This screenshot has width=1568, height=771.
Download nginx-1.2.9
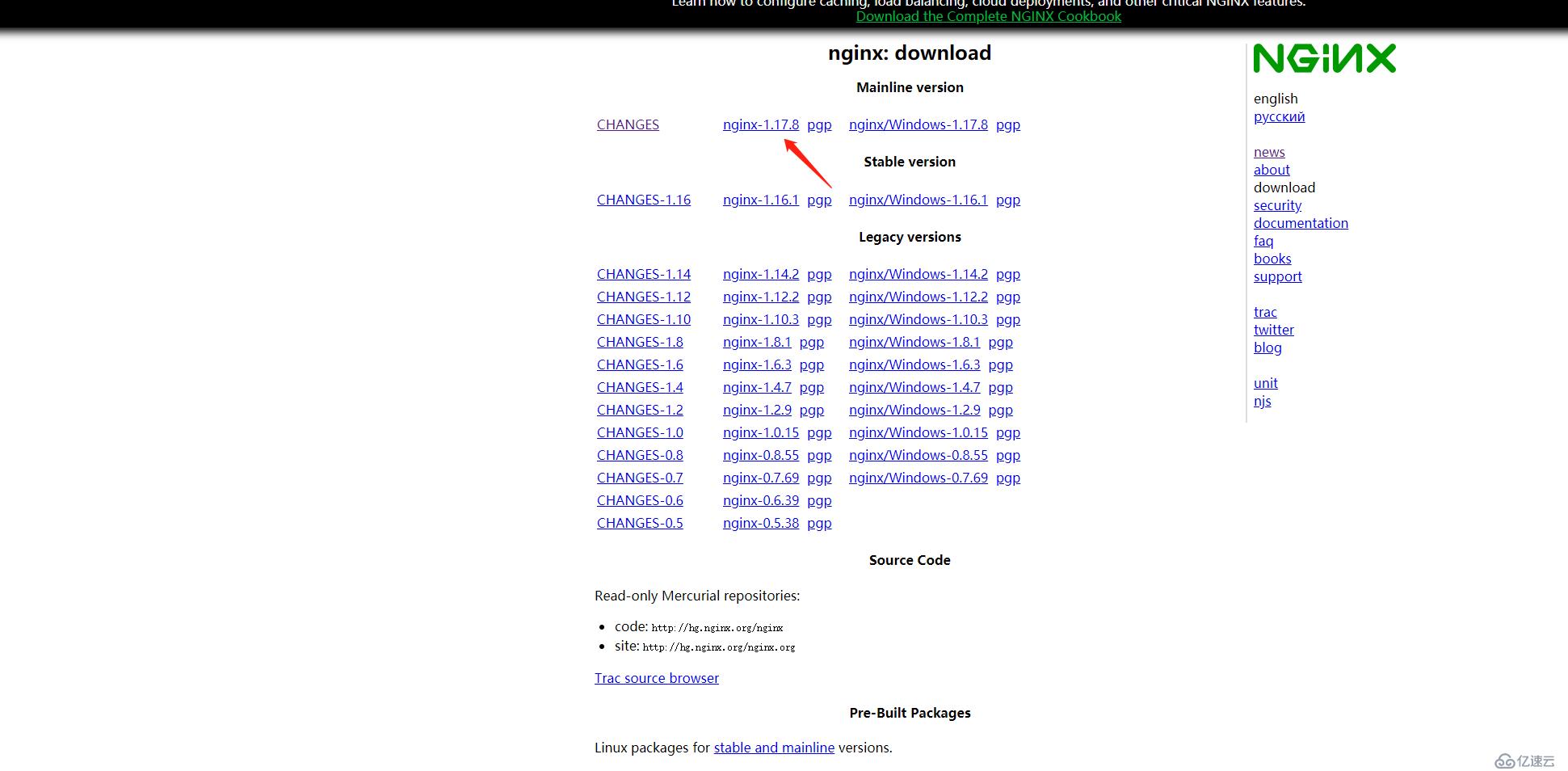click(x=757, y=410)
